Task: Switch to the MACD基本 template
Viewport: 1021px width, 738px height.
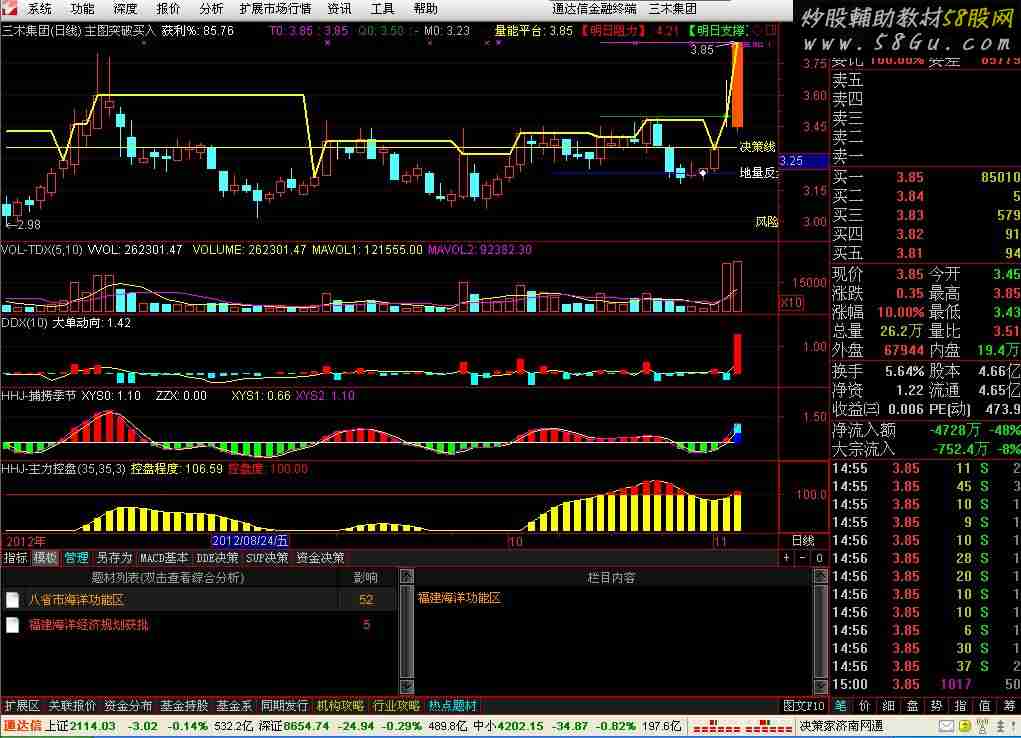Action: point(164,558)
